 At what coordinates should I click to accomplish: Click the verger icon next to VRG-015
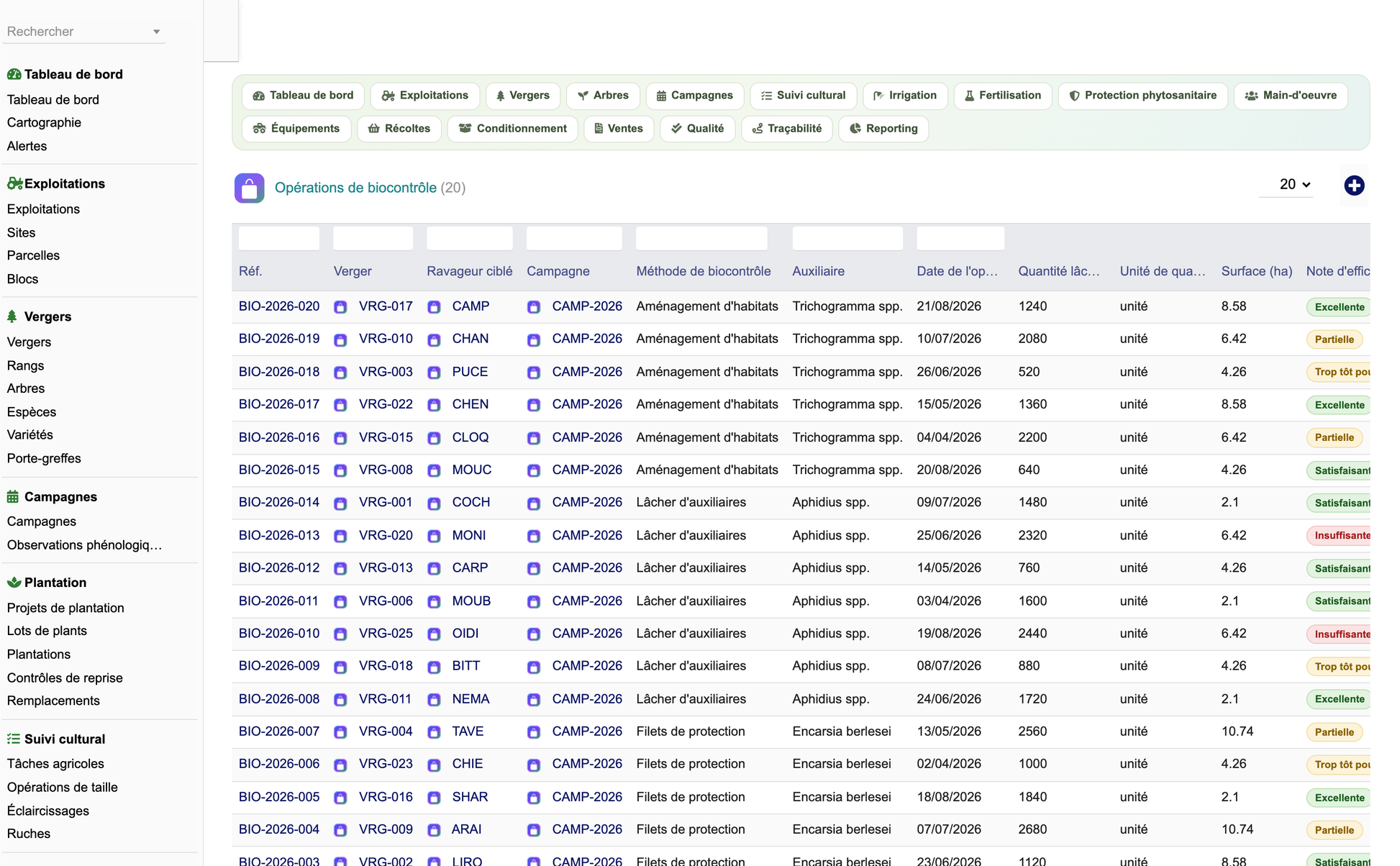click(340, 438)
